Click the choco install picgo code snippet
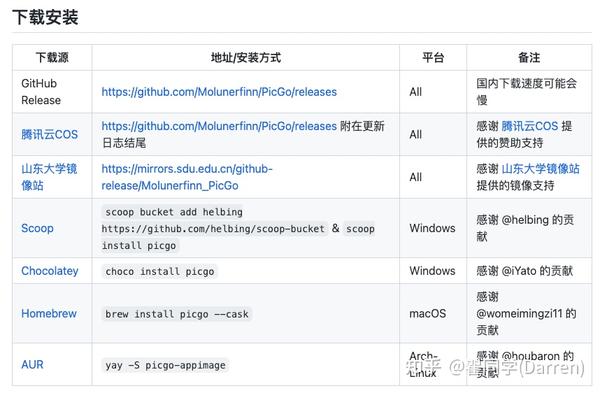The height and width of the screenshot is (393, 600). click(160, 271)
